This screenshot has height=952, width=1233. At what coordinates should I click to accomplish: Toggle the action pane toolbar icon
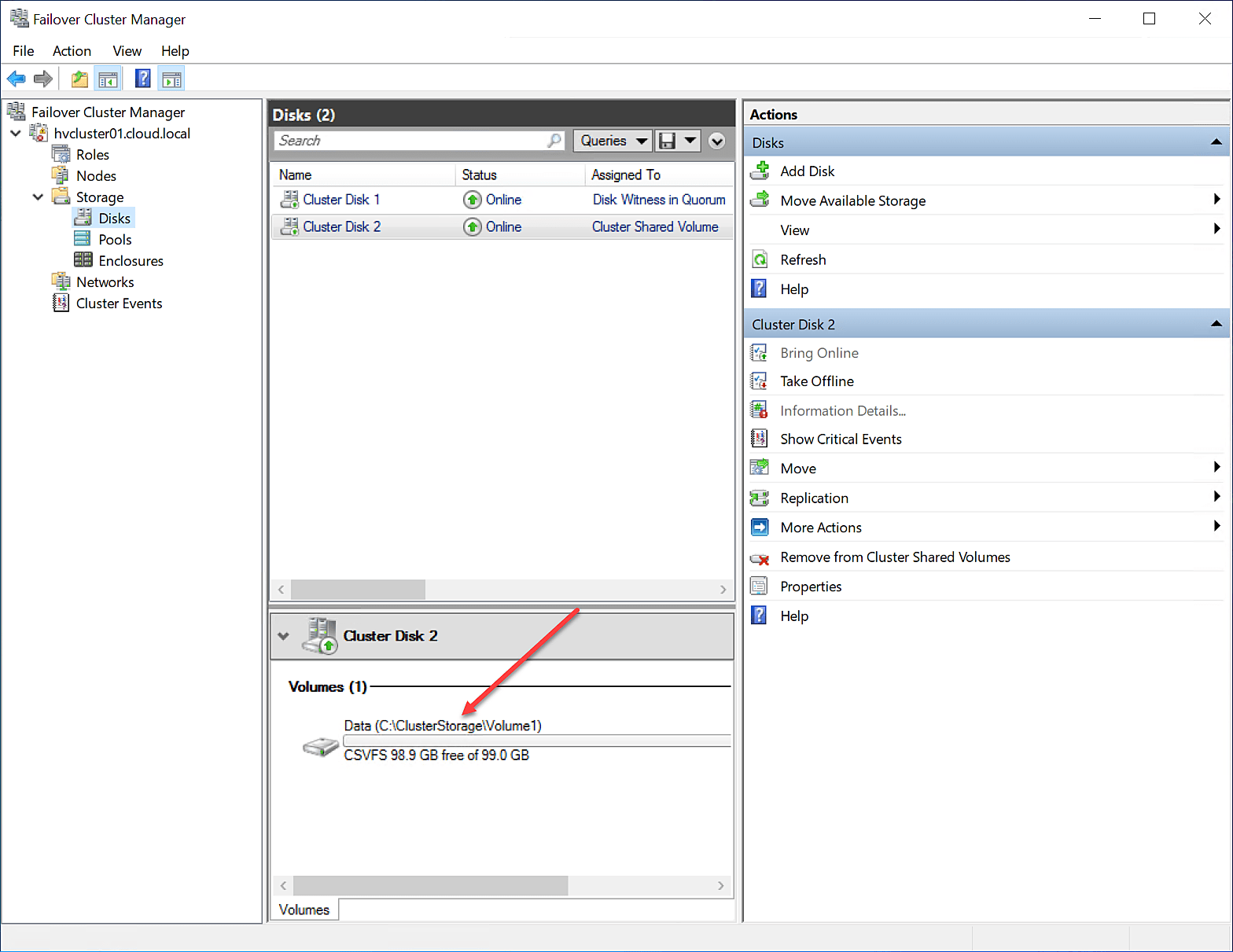171,79
